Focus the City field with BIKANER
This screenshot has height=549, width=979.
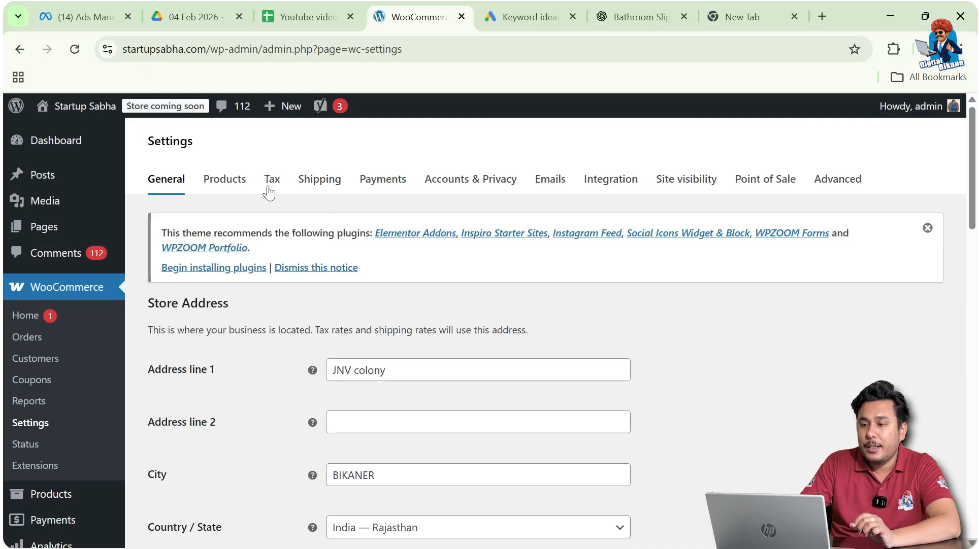click(478, 475)
